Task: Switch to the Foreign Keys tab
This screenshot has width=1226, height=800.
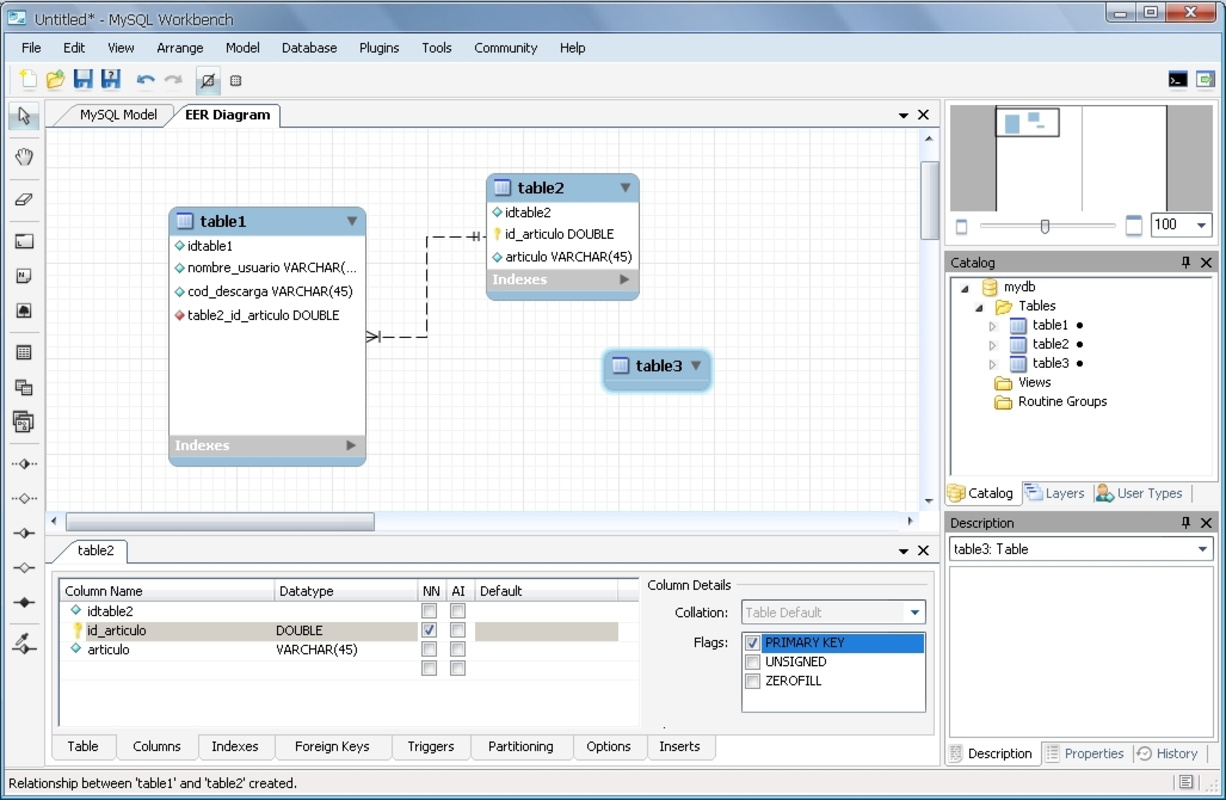Action: coord(332,746)
